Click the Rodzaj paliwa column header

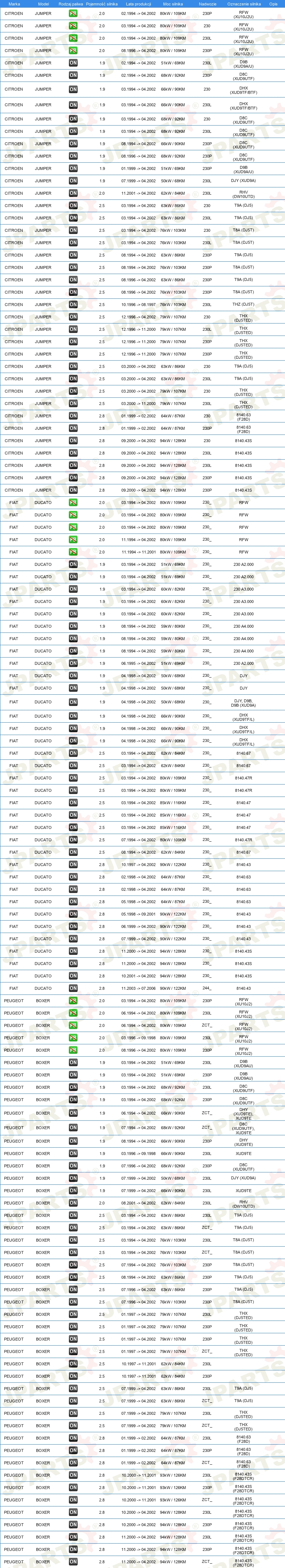(71, 4)
